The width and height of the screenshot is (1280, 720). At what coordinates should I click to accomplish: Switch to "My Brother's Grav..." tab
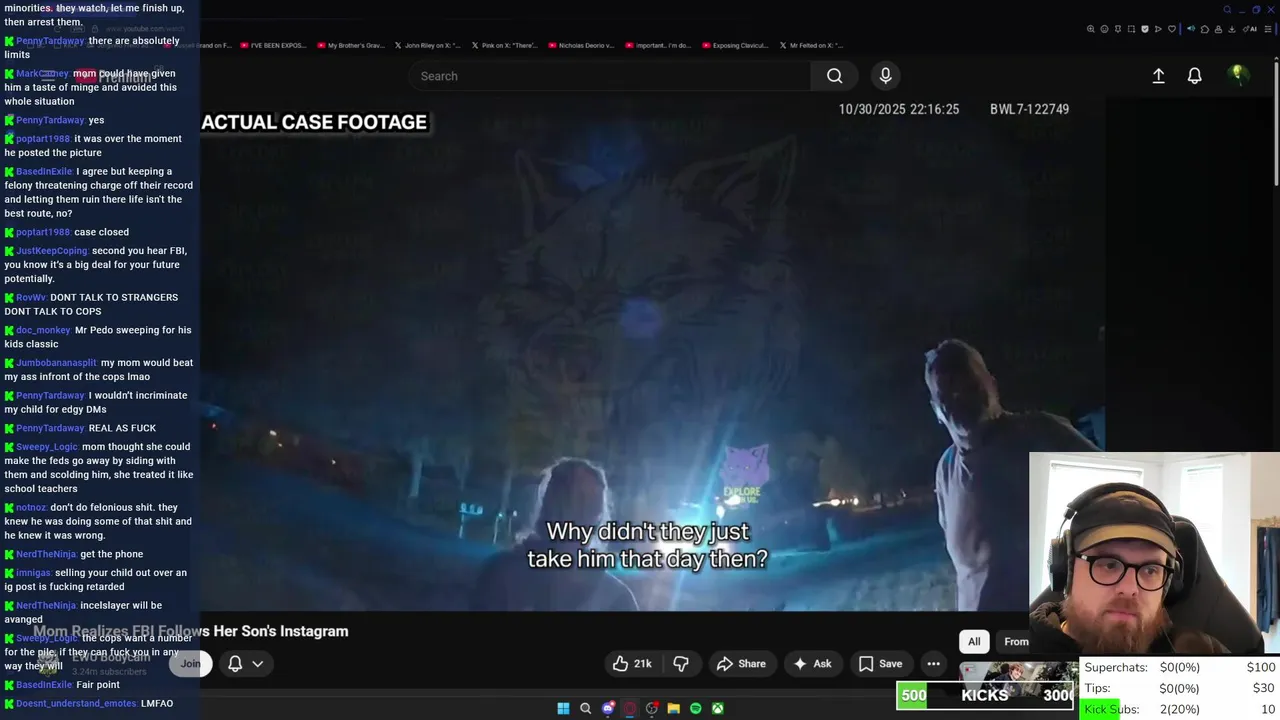(x=350, y=45)
